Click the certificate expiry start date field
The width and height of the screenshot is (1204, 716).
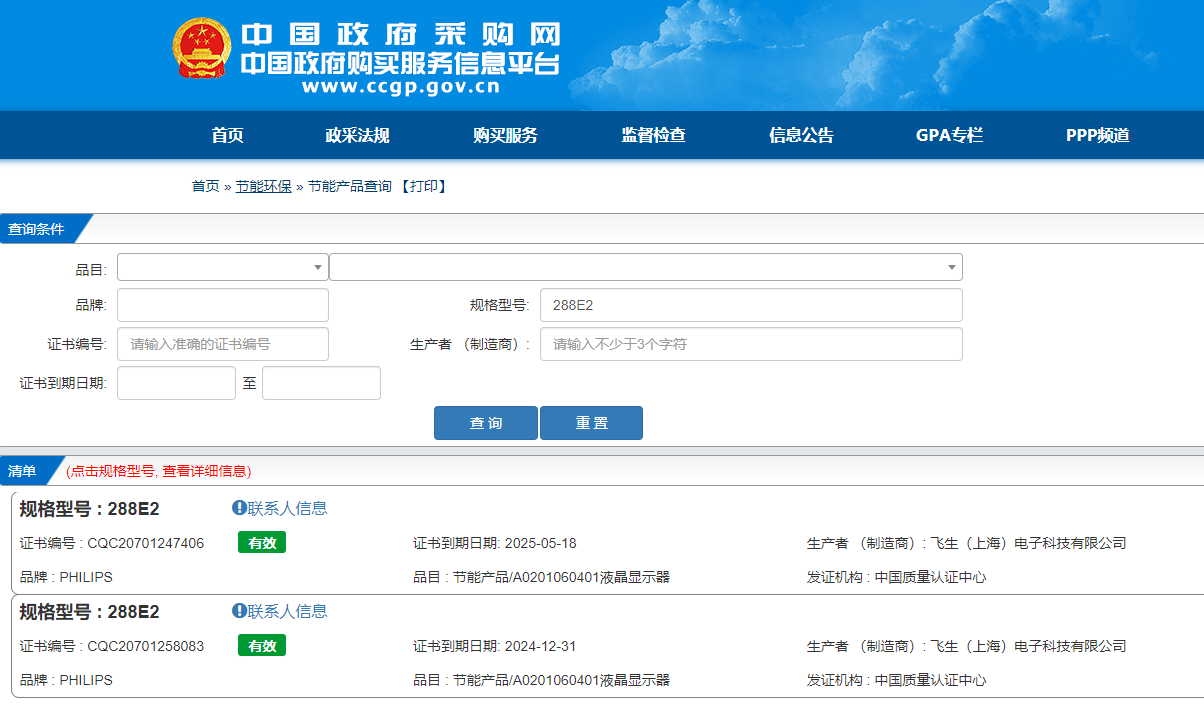pyautogui.click(x=176, y=383)
